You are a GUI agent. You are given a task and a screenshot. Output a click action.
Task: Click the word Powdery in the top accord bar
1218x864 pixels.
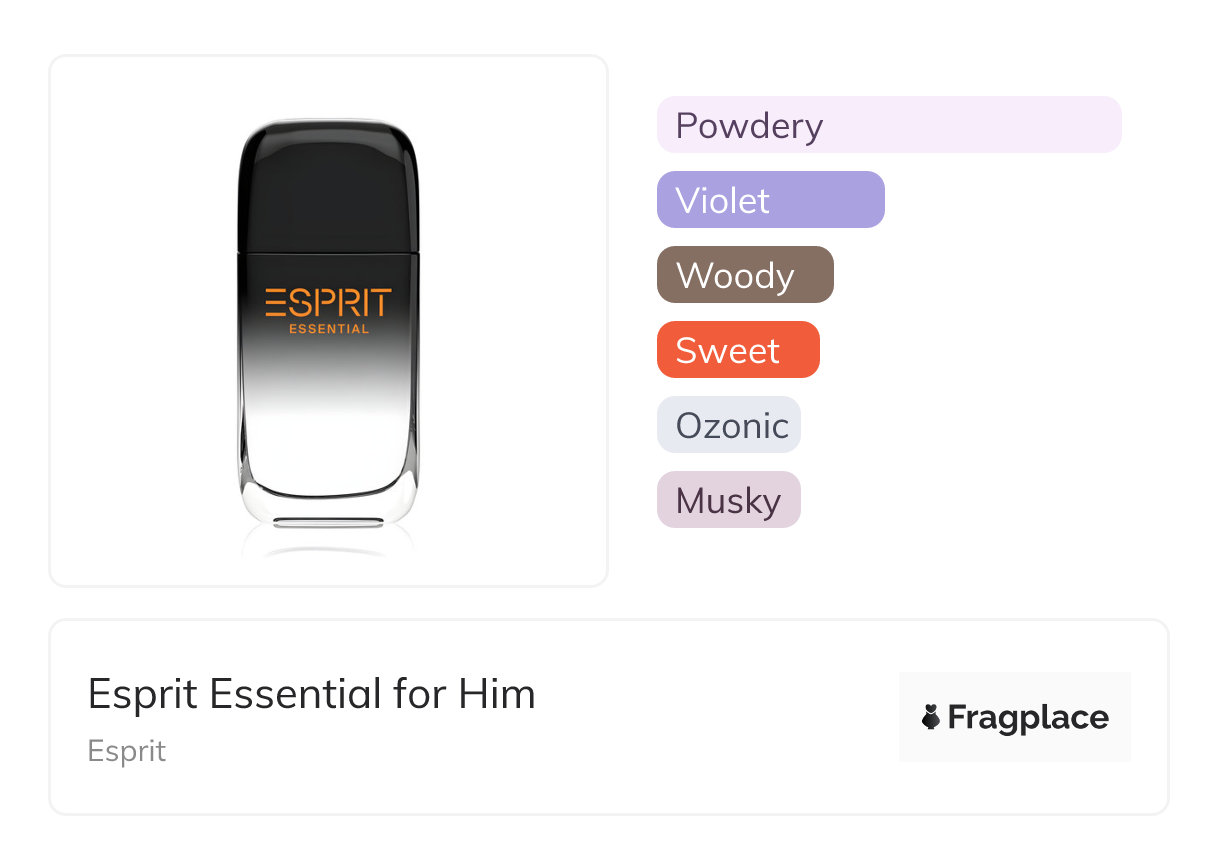[x=749, y=126]
